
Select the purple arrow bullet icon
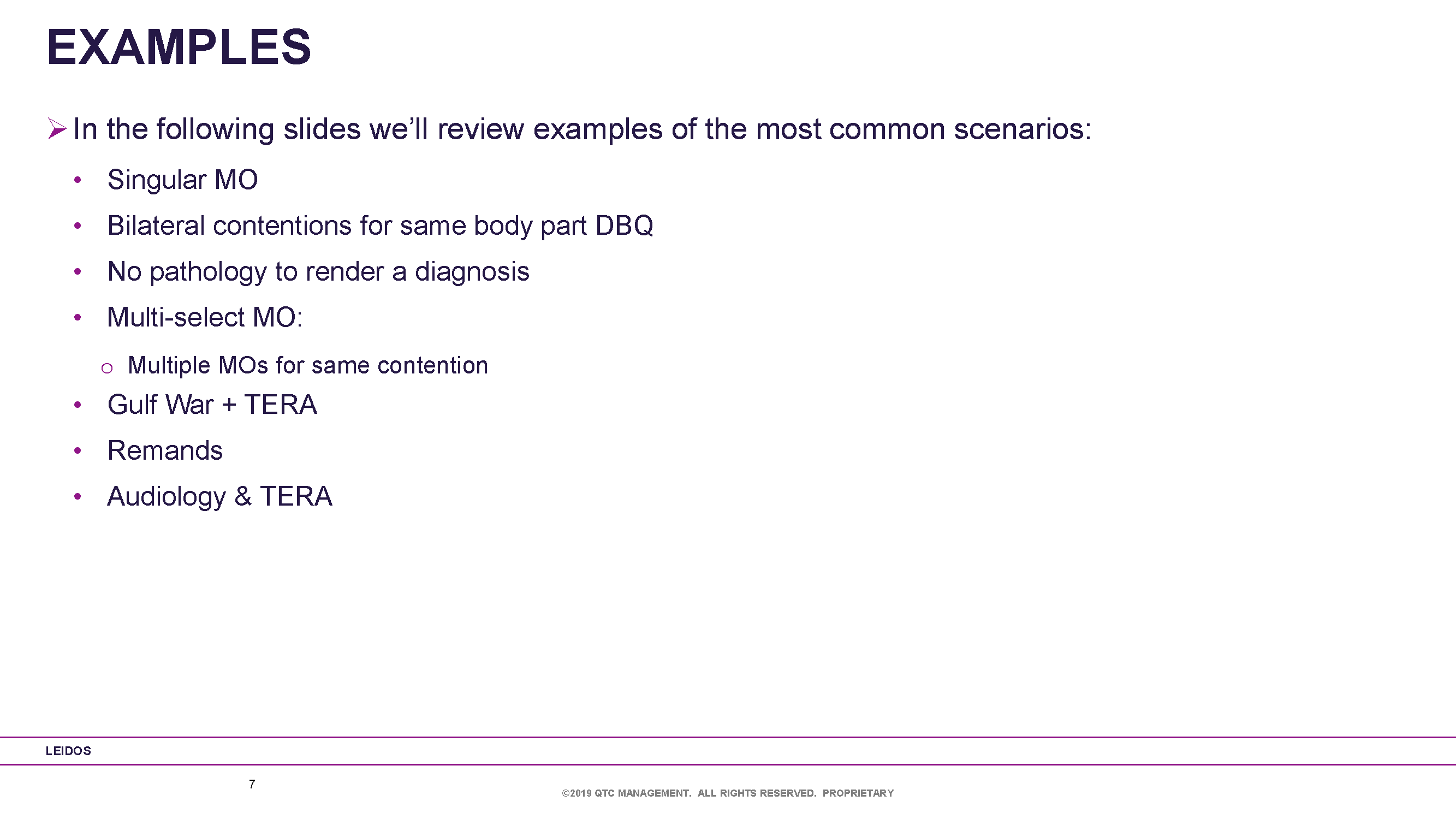57,128
